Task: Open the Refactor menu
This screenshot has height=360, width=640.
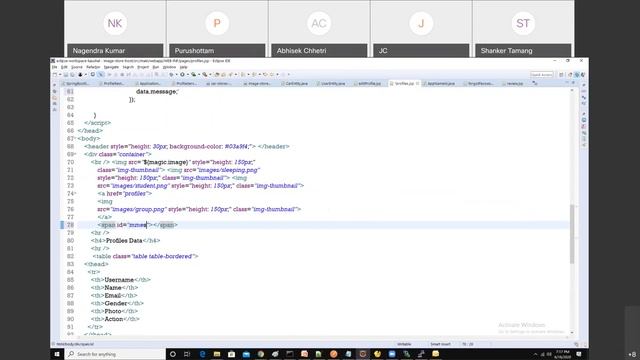Action: [x=93, y=67]
